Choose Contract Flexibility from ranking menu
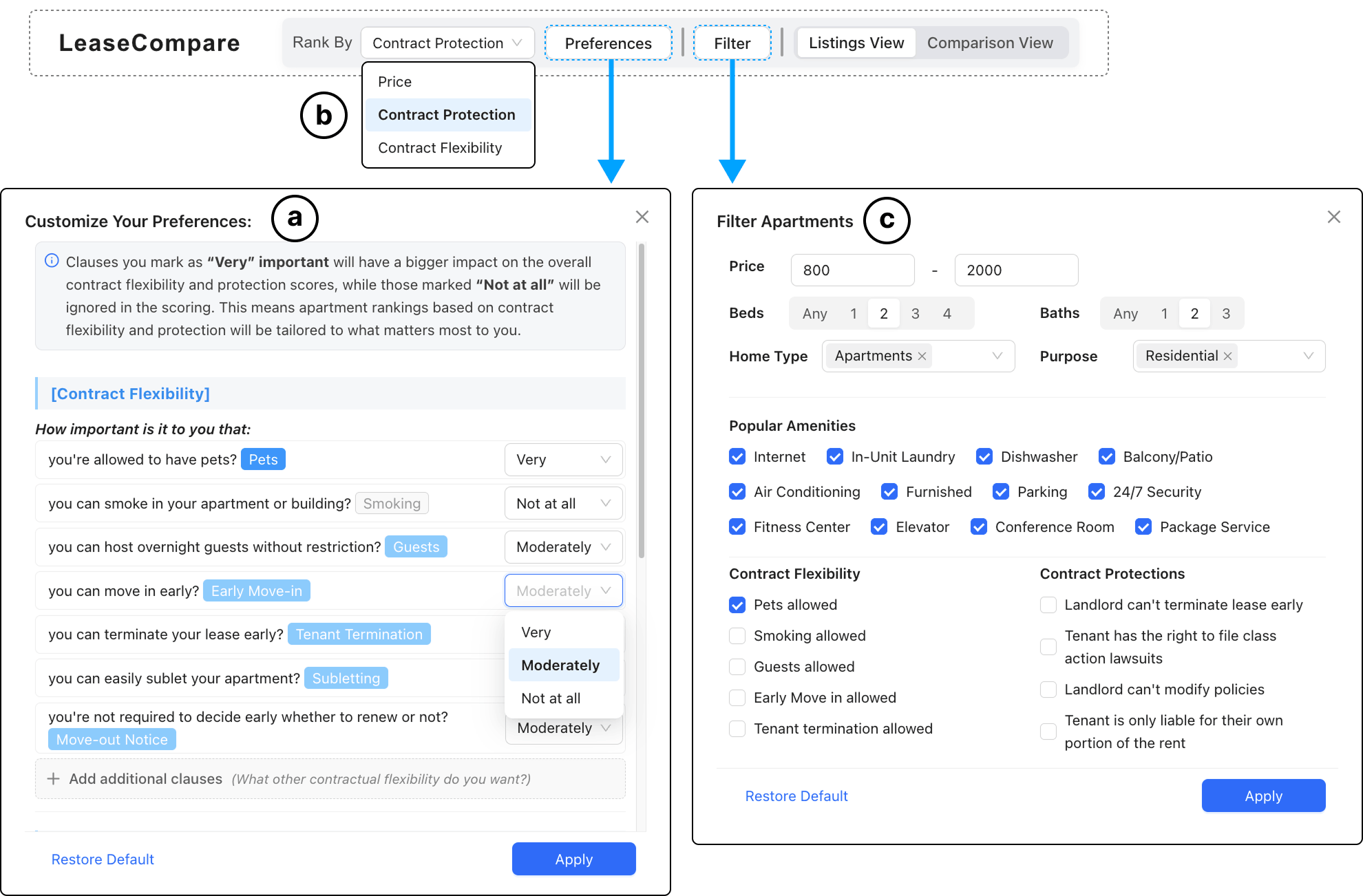 click(x=440, y=148)
